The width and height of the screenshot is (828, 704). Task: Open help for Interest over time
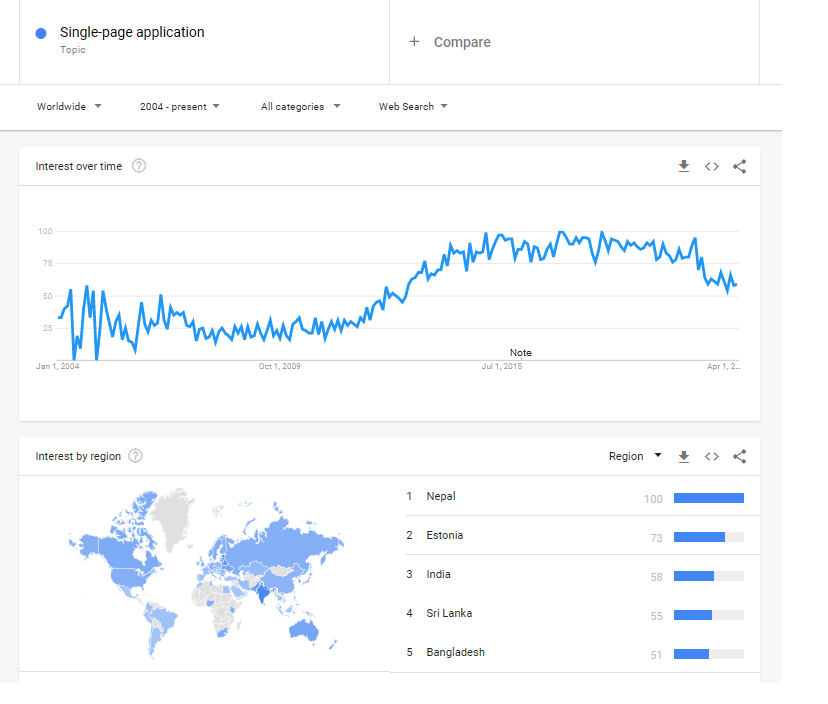coord(139,166)
